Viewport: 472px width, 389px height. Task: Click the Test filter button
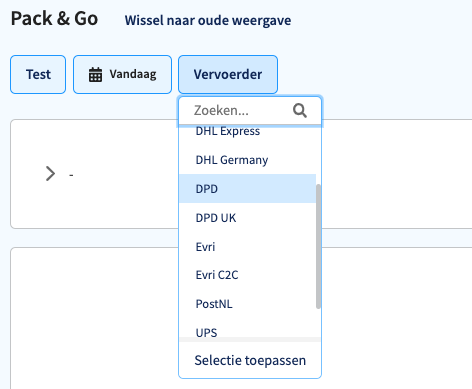pyautogui.click(x=38, y=74)
